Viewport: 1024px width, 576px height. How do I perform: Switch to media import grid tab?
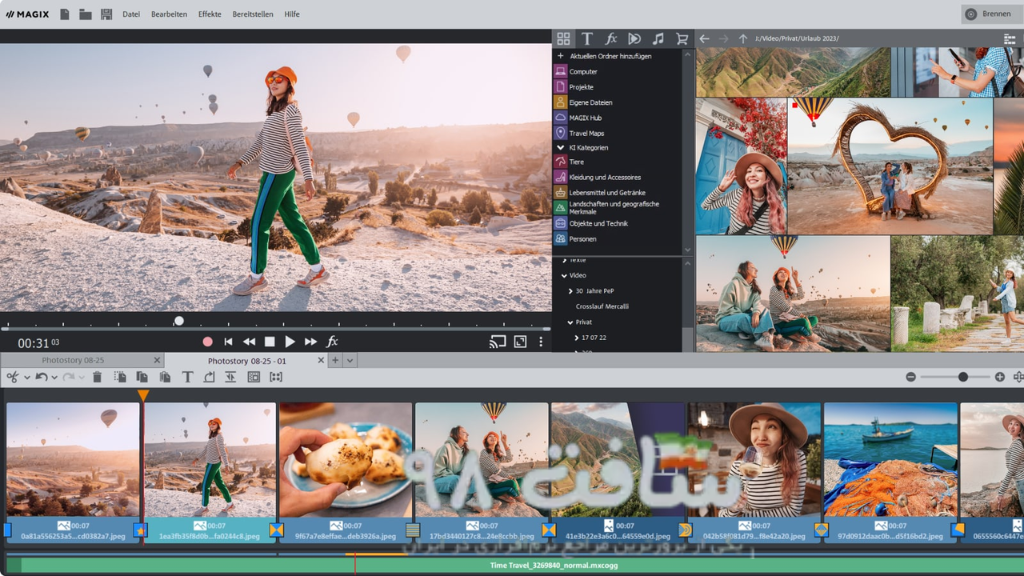(x=564, y=39)
